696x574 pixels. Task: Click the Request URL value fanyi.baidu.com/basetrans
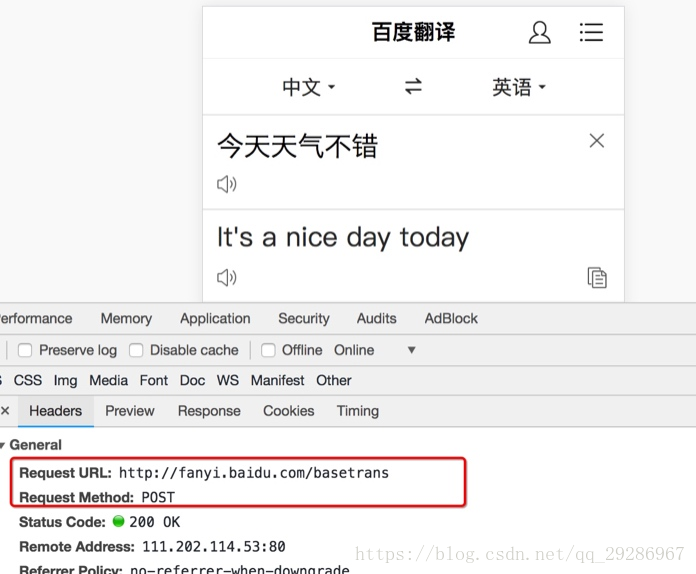click(254, 473)
